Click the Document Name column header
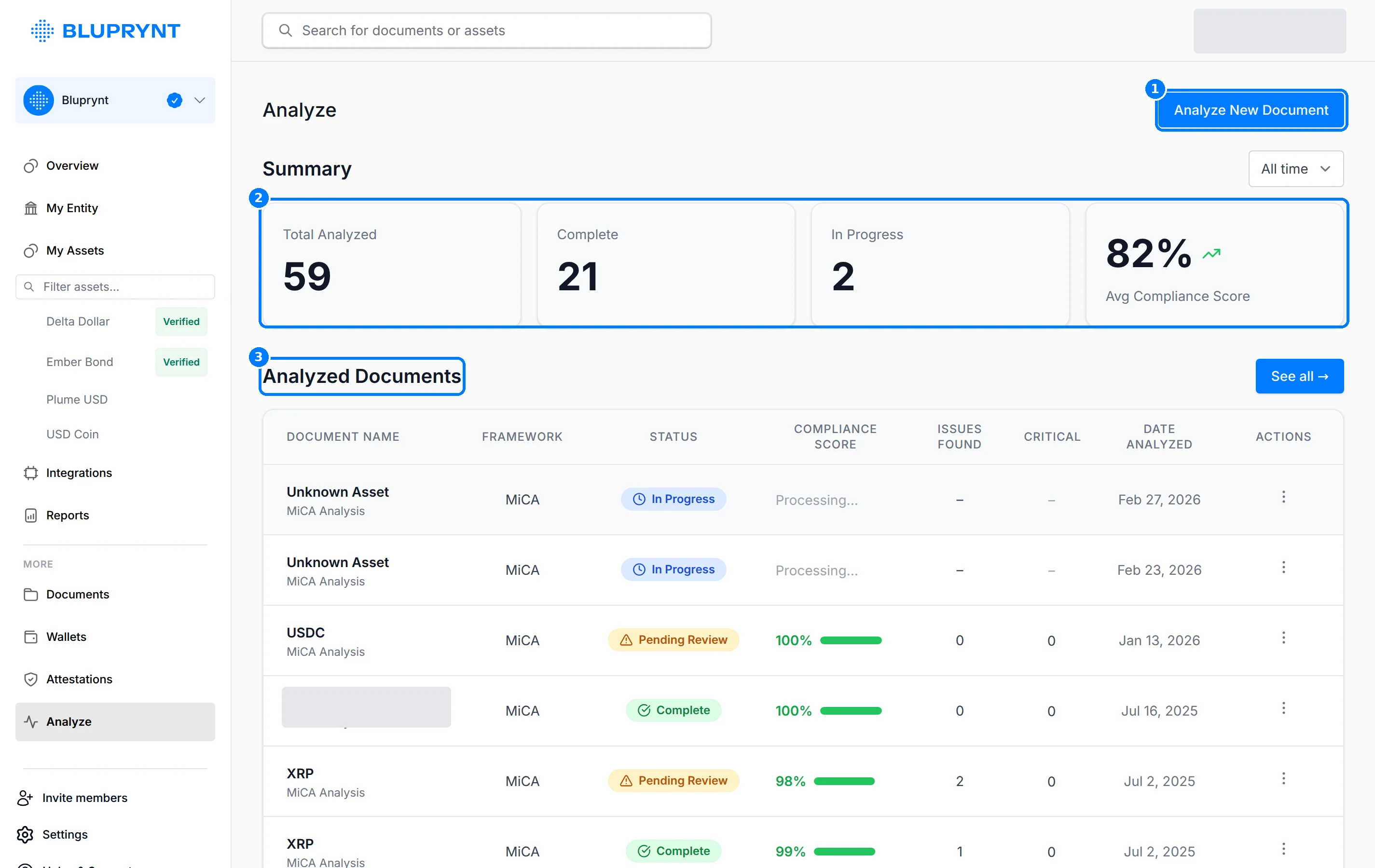Image resolution: width=1375 pixels, height=868 pixels. point(343,436)
